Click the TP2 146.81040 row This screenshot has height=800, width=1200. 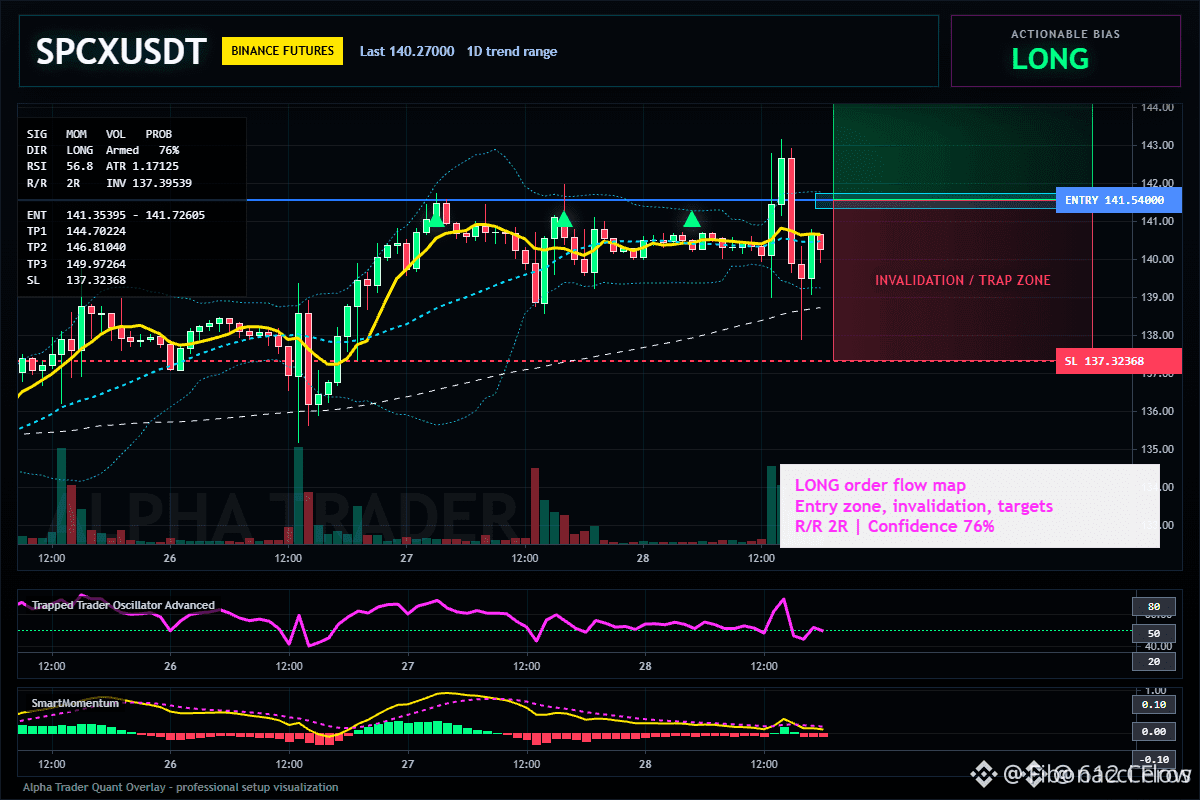(76, 247)
